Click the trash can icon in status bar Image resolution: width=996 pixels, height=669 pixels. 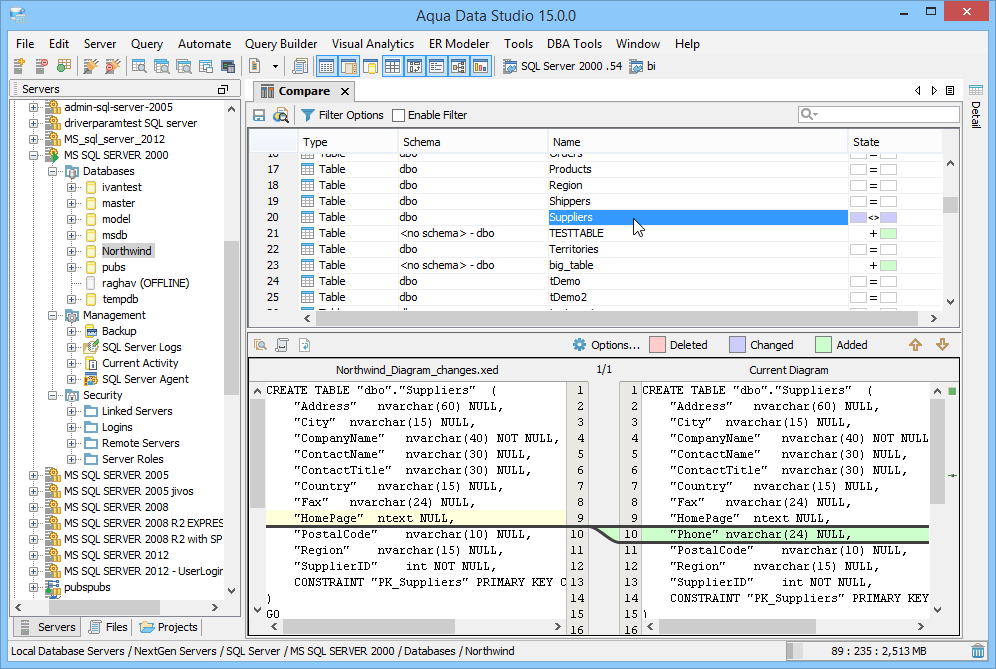pos(978,651)
